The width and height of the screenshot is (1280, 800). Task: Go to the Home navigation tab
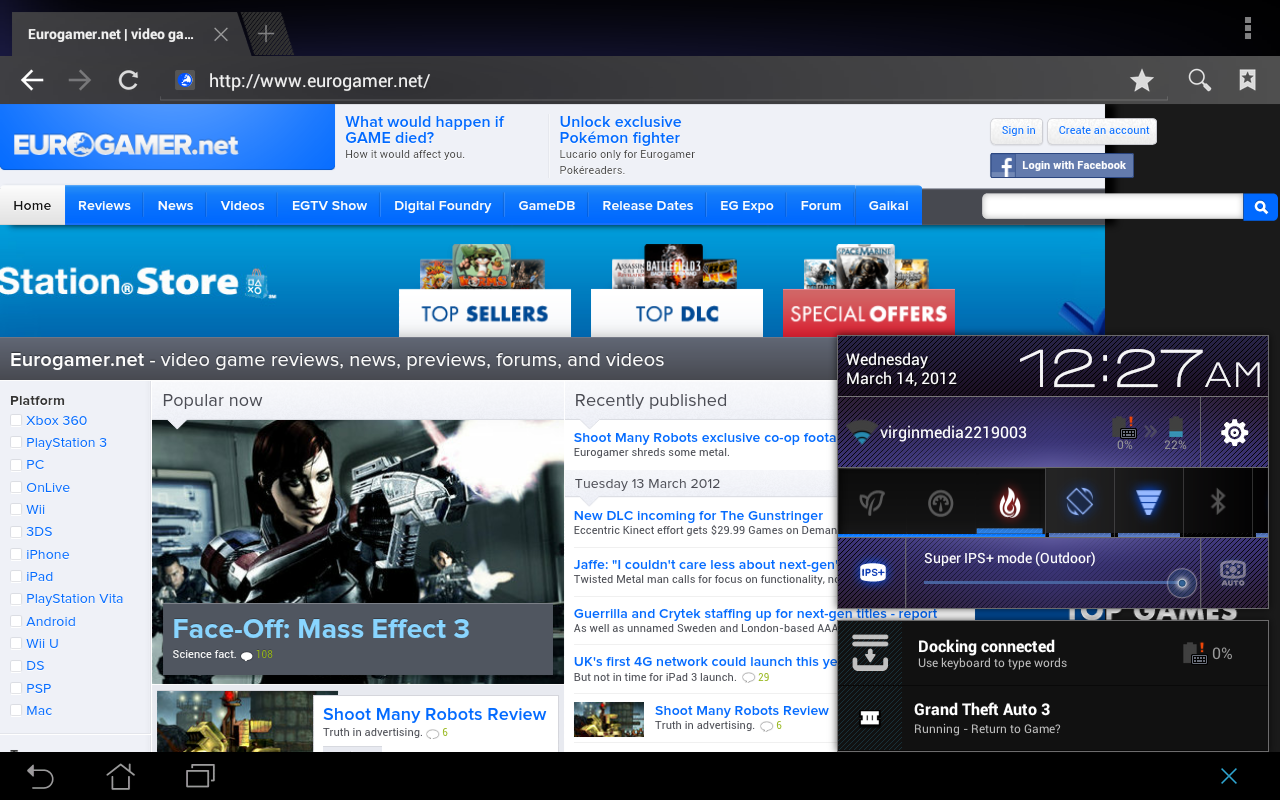(x=32, y=206)
